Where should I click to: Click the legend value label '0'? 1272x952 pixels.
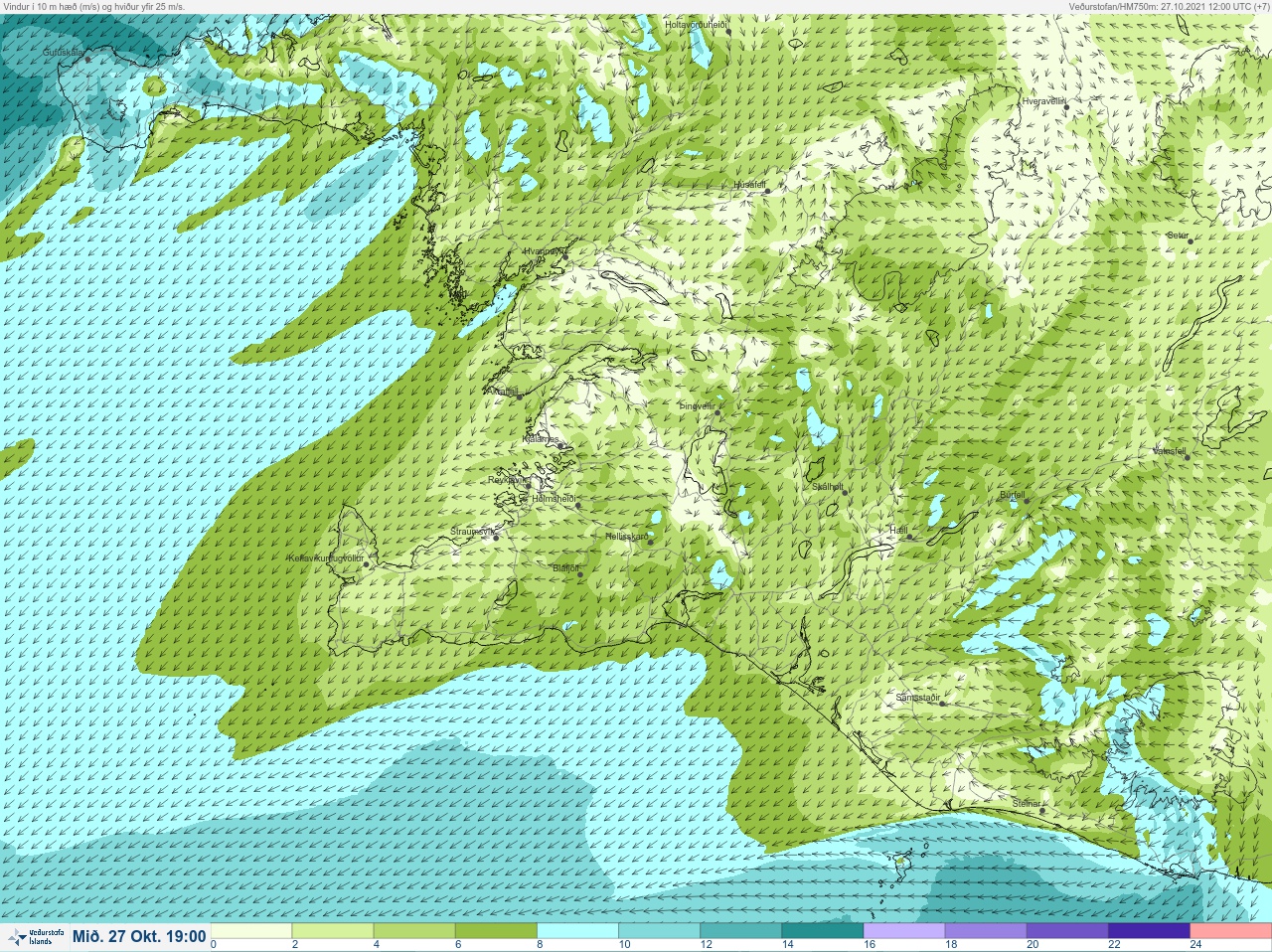214,944
